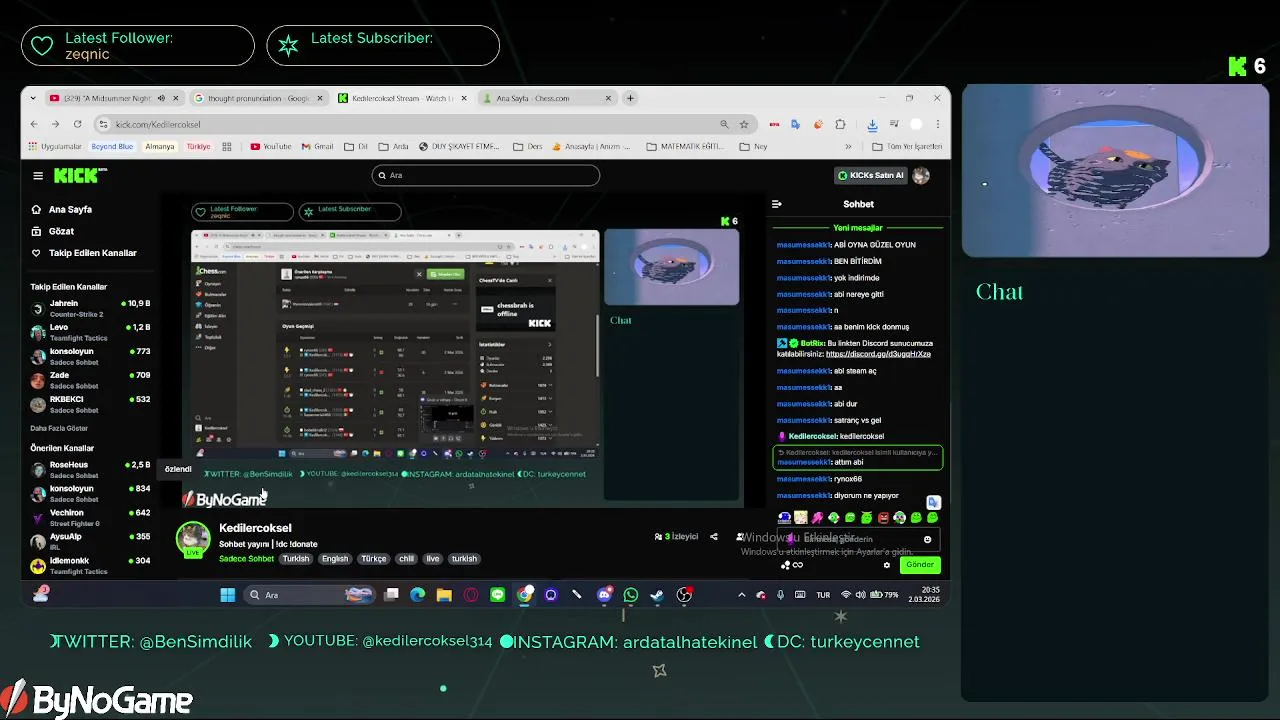This screenshot has width=1280, height=720.
Task: Open Chrome tab search dropdown arrow
Action: coord(34,98)
